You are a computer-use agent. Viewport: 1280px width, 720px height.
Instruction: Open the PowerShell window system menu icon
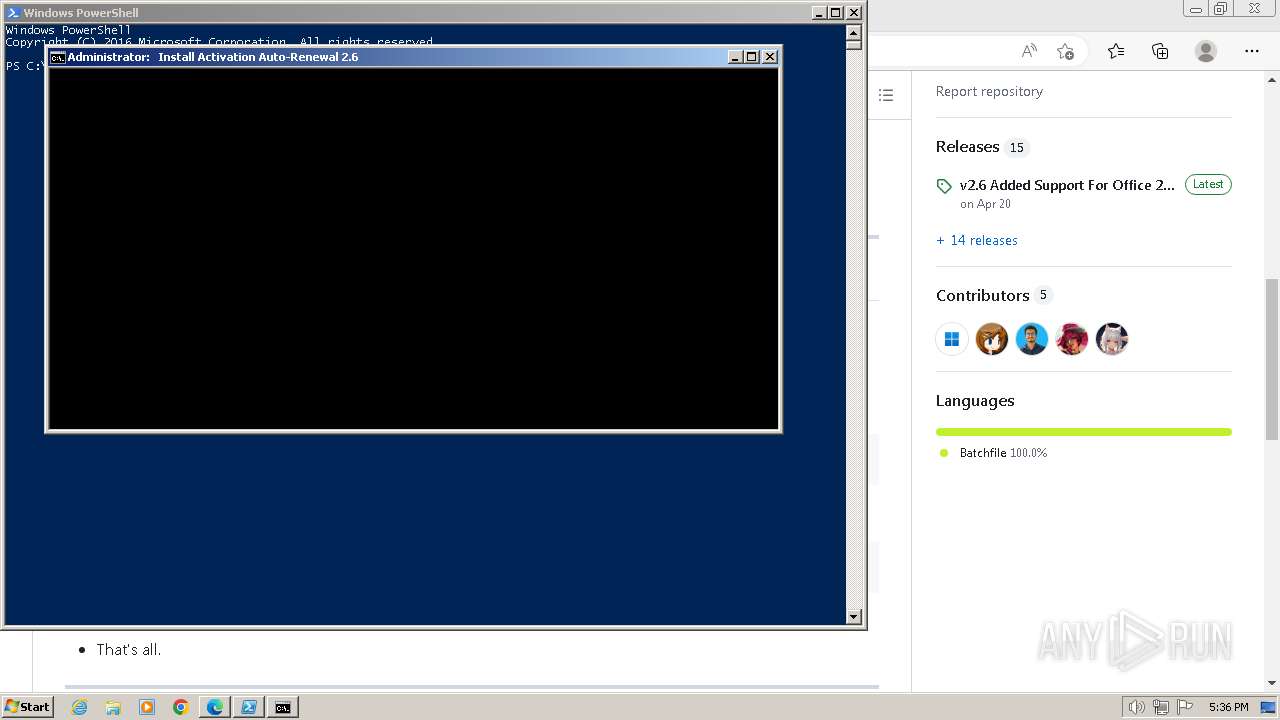pyautogui.click(x=13, y=13)
